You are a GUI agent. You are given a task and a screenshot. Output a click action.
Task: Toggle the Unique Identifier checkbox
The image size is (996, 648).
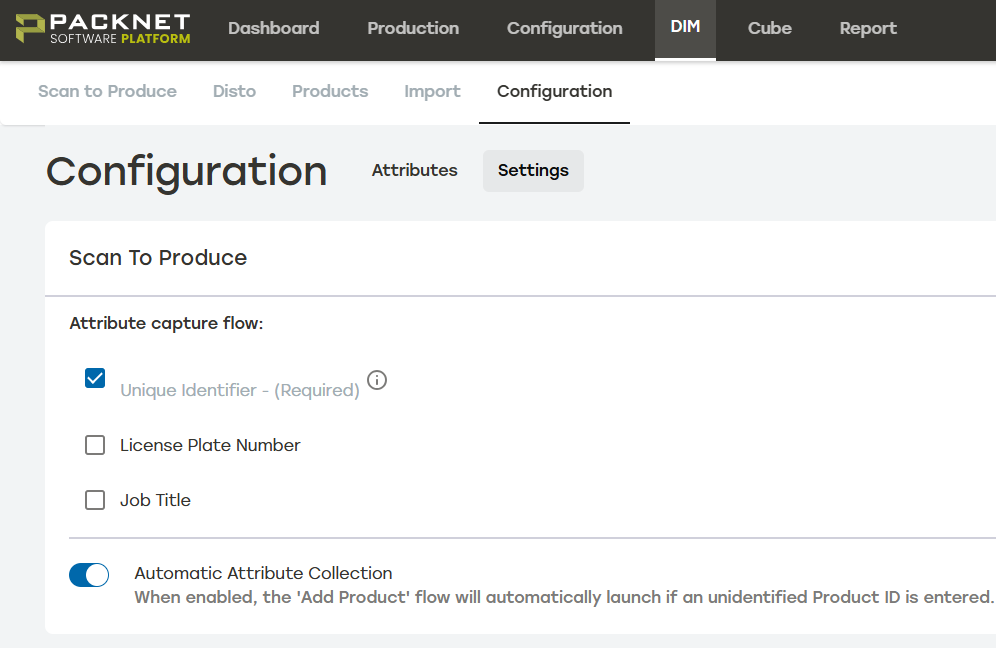click(95, 378)
